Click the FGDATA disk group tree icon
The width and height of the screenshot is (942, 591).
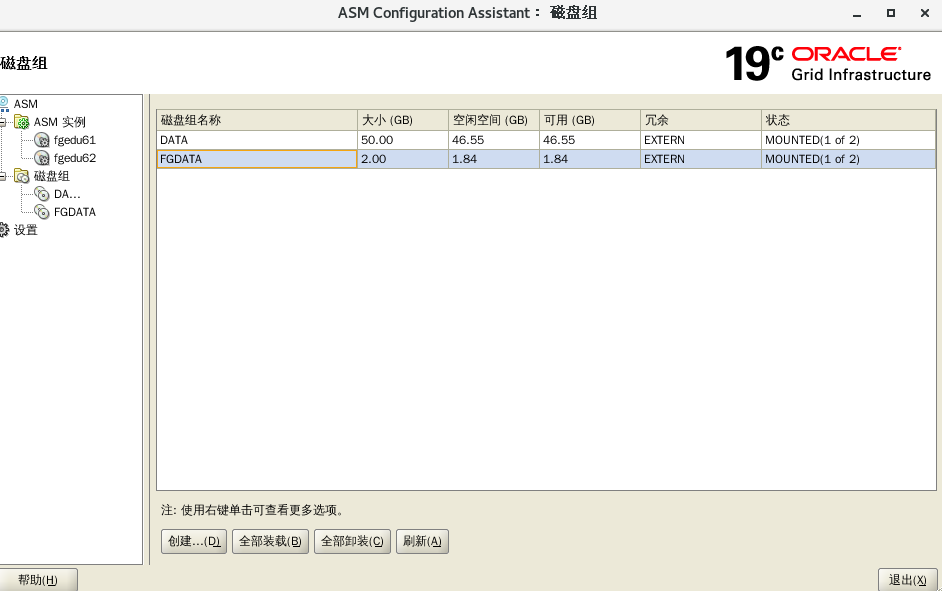click(x=41, y=212)
